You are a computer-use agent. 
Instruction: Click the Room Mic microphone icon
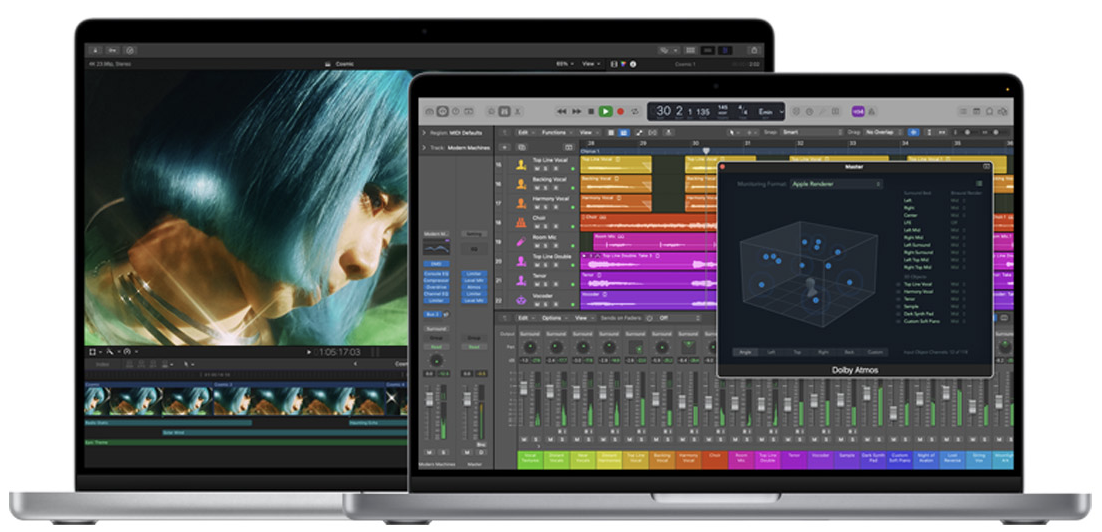(x=521, y=242)
